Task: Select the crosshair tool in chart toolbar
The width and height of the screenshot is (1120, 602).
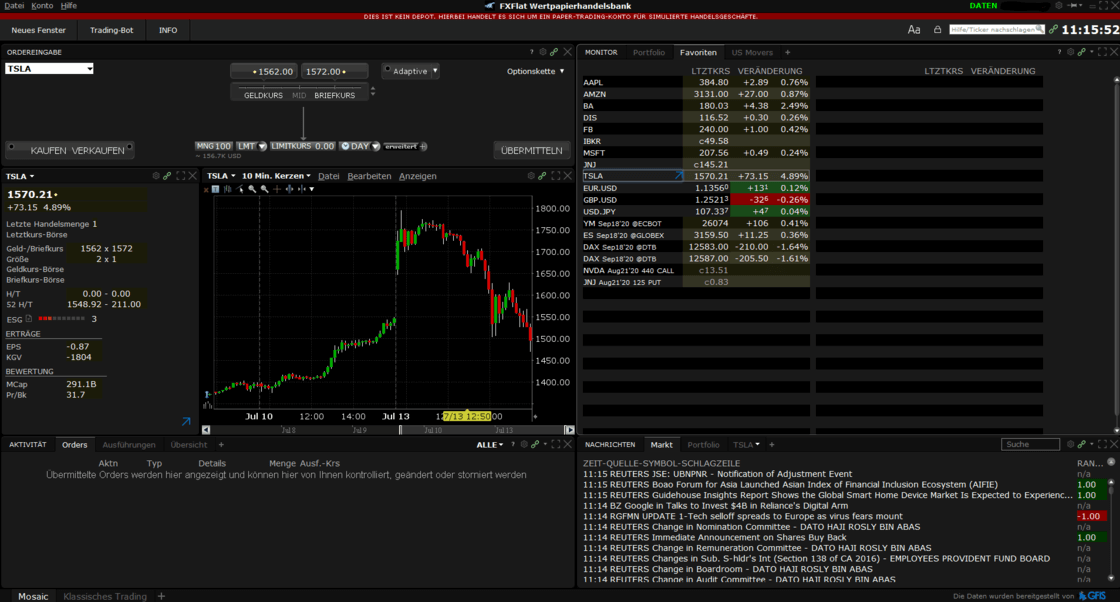Action: 277,189
